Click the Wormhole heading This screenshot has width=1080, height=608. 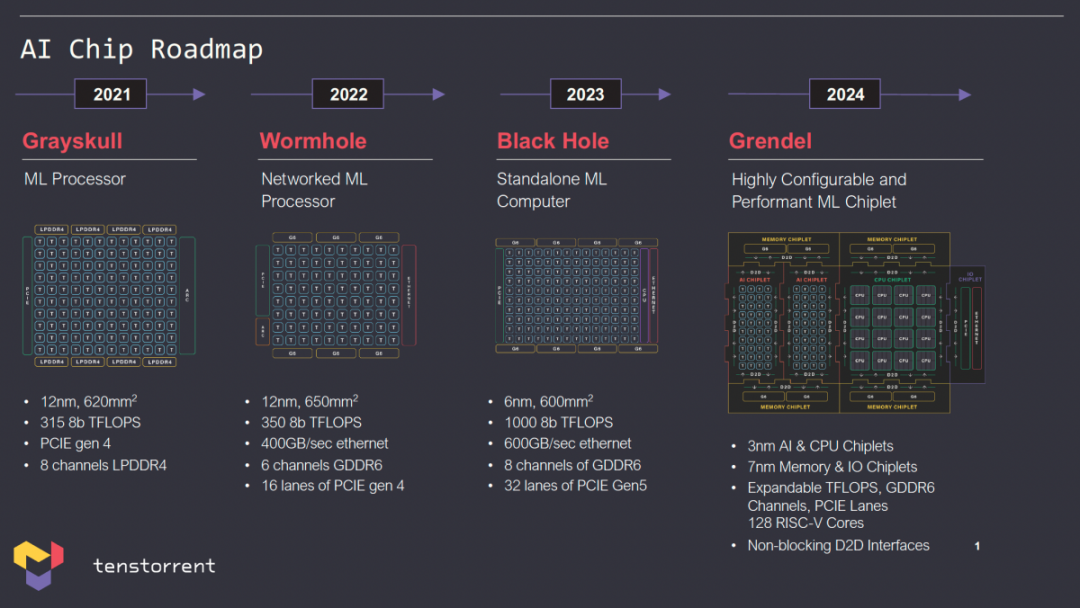[x=313, y=141]
